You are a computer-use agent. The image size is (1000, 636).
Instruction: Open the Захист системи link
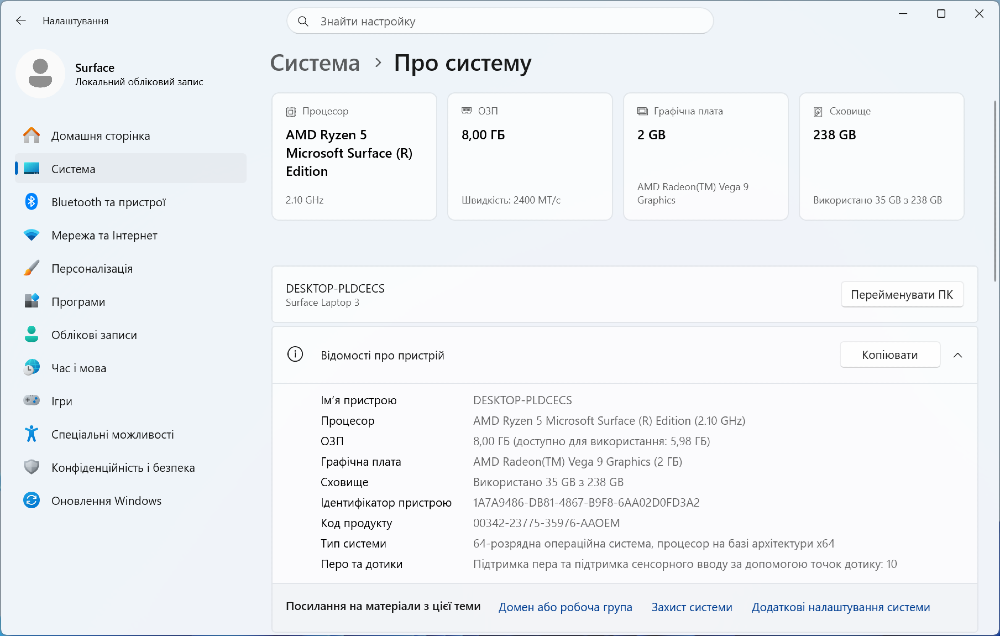click(x=691, y=607)
